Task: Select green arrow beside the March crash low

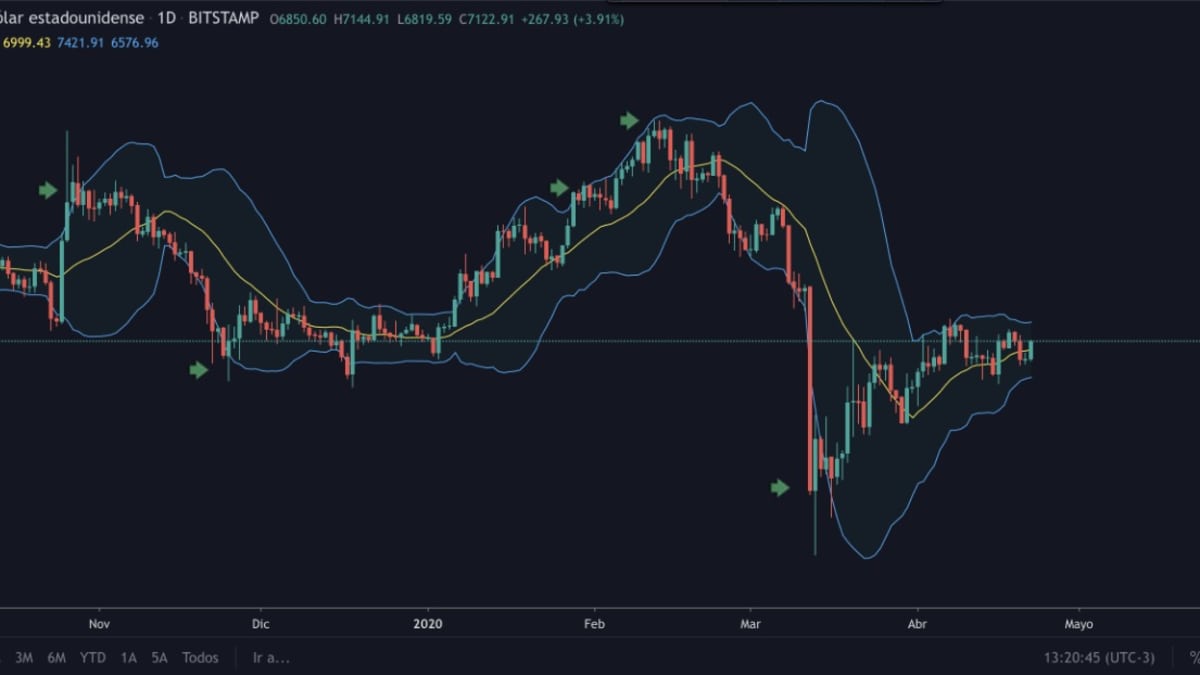Action: tap(780, 487)
